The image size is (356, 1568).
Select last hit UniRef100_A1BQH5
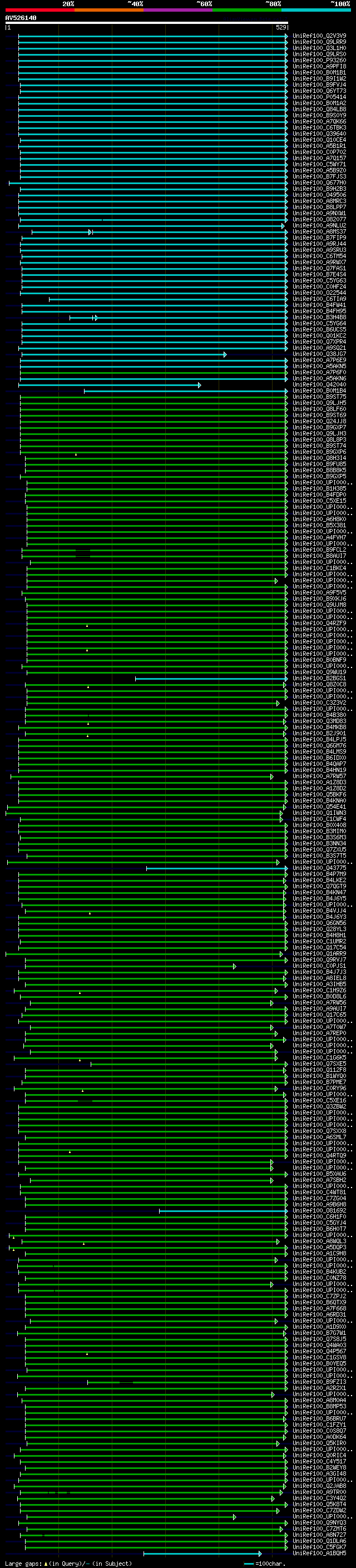tap(319, 1553)
